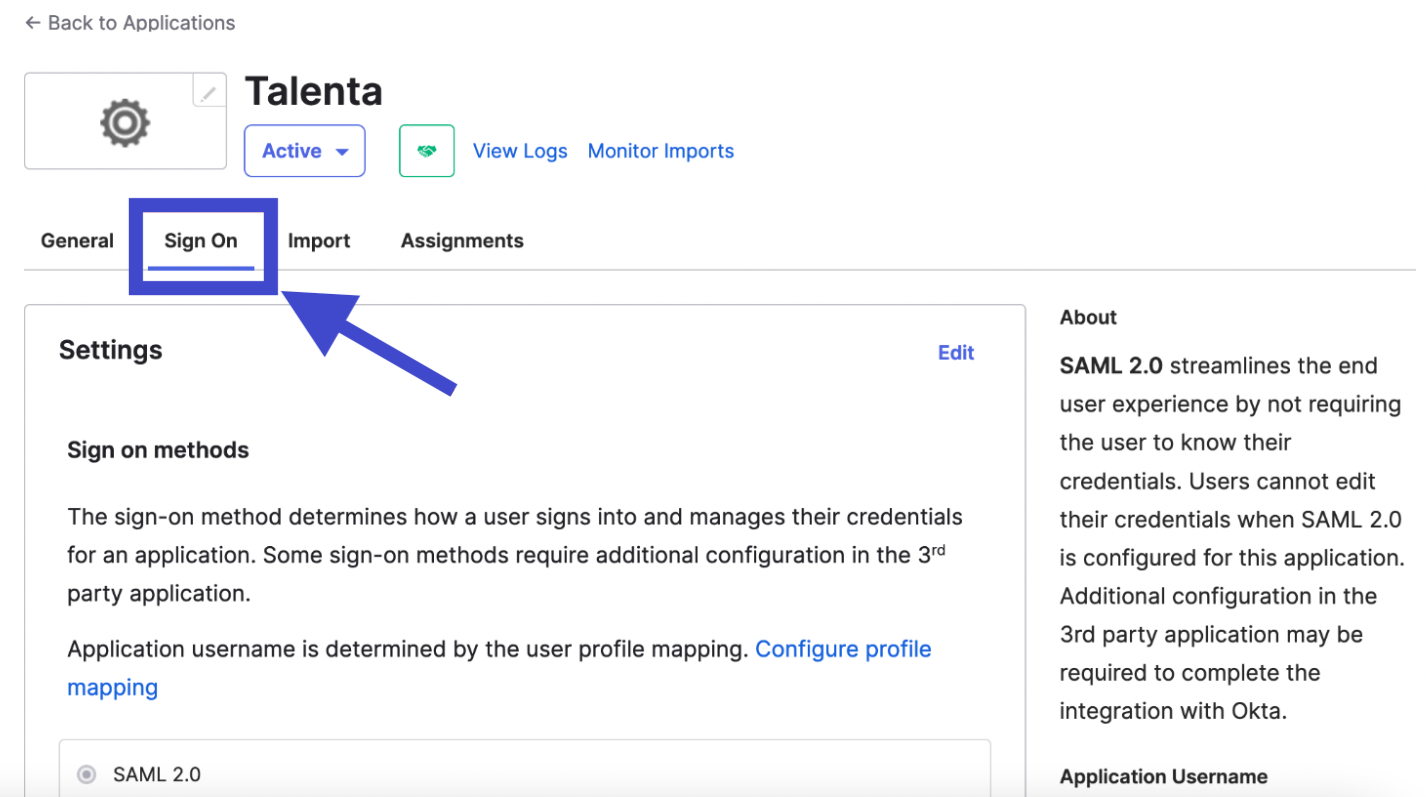Click the gear application logo

pyautogui.click(x=125, y=122)
